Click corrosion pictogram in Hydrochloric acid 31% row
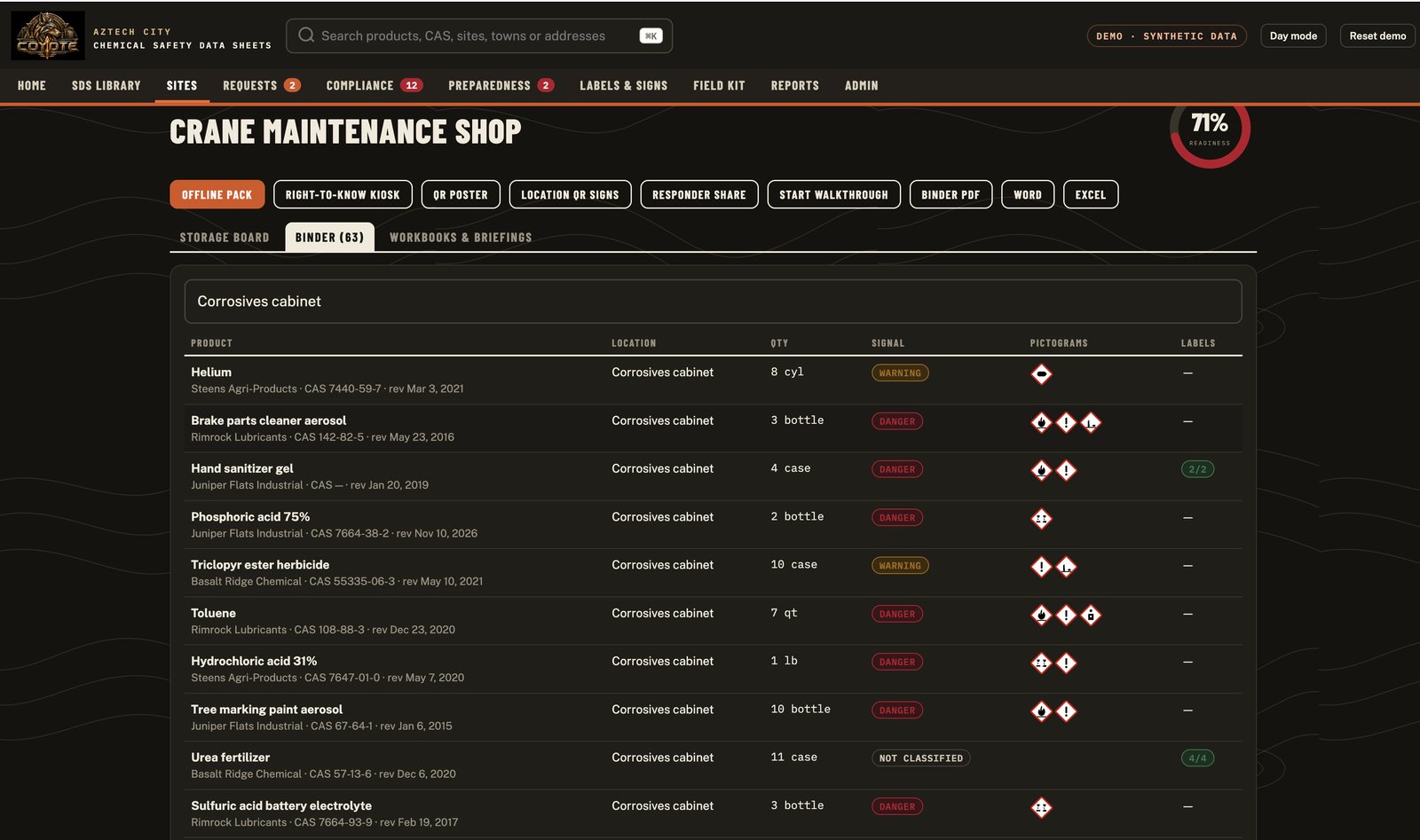The height and width of the screenshot is (840, 1420). coord(1041,663)
